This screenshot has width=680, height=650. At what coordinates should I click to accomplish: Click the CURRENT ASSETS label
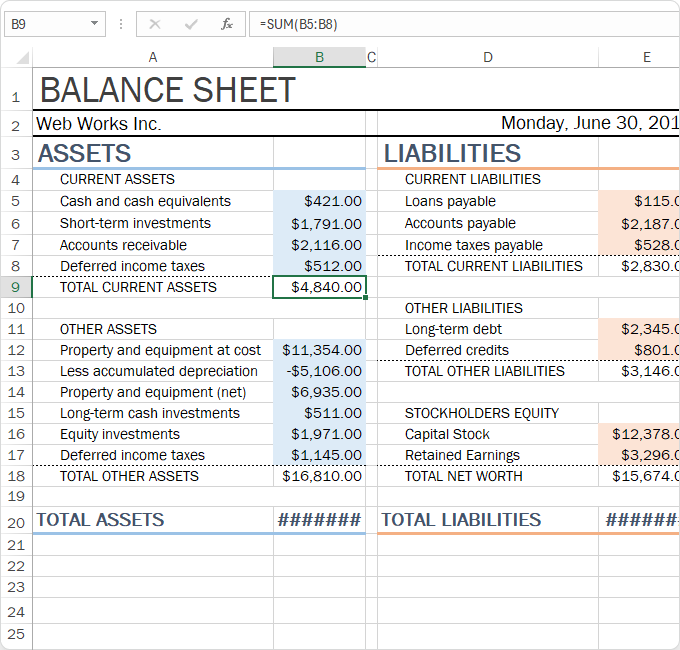(x=117, y=179)
